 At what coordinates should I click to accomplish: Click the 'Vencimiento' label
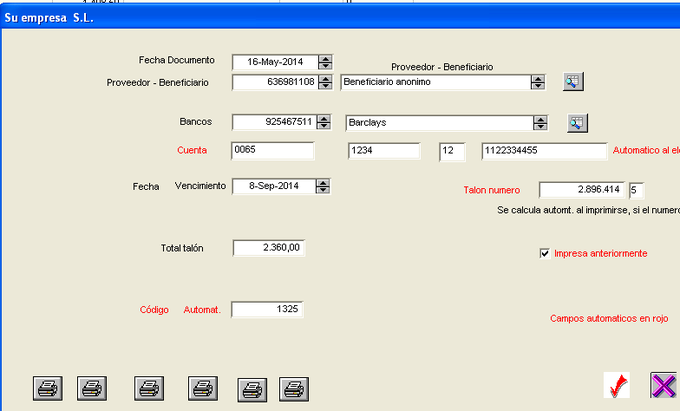click(x=200, y=186)
